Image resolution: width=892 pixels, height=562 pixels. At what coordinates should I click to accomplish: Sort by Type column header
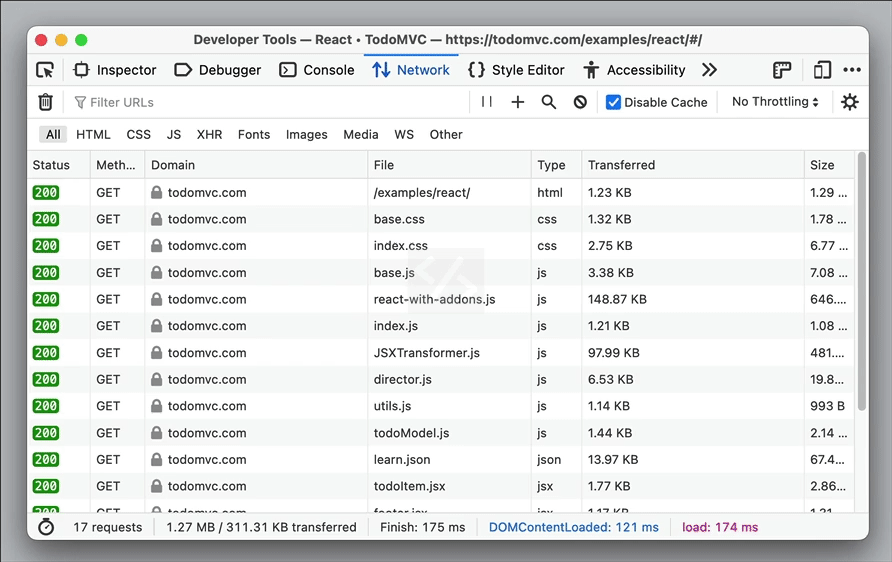tap(556, 165)
